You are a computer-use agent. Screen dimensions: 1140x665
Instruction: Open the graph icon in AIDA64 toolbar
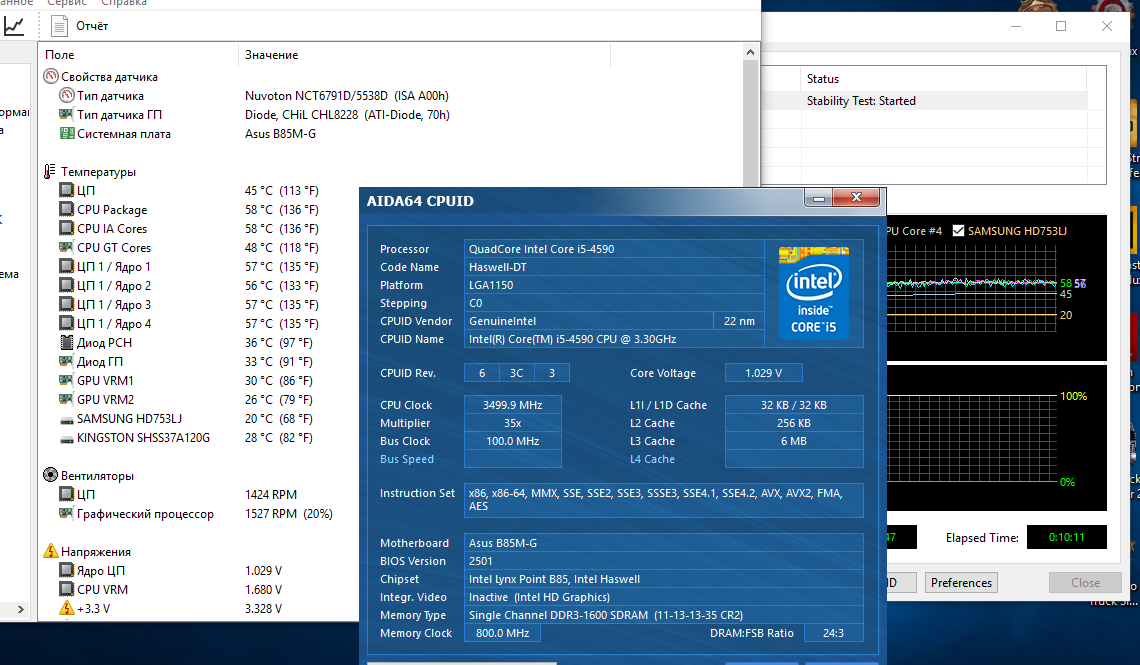(14, 26)
